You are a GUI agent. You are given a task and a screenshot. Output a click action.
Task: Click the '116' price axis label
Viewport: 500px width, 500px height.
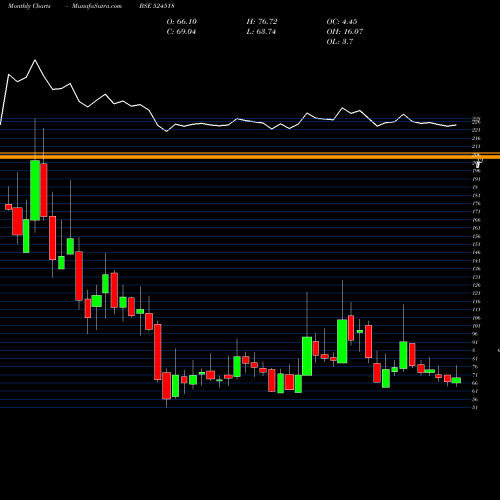tap(476, 302)
